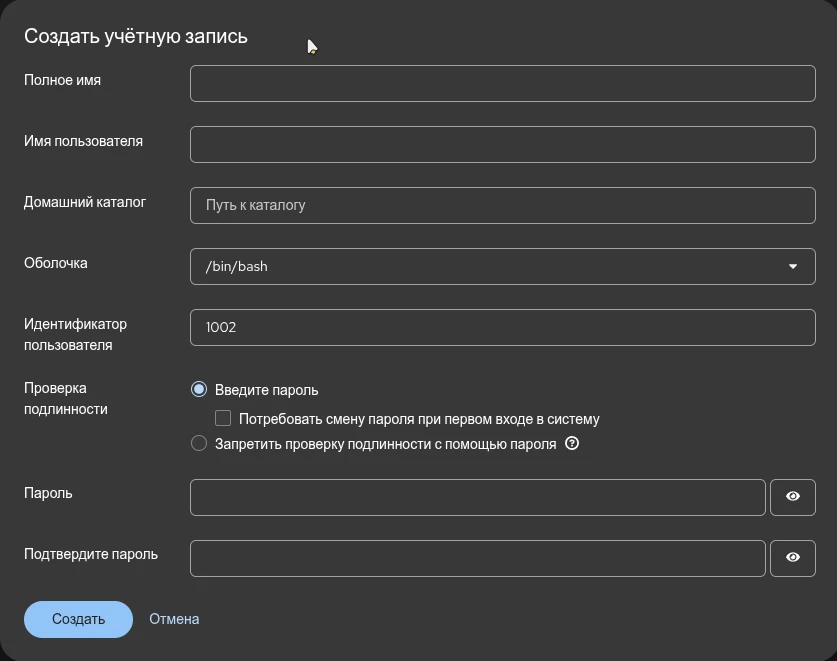Open the help icon beside Запретить проверку подлинности
The height and width of the screenshot is (661, 837).
pos(572,444)
